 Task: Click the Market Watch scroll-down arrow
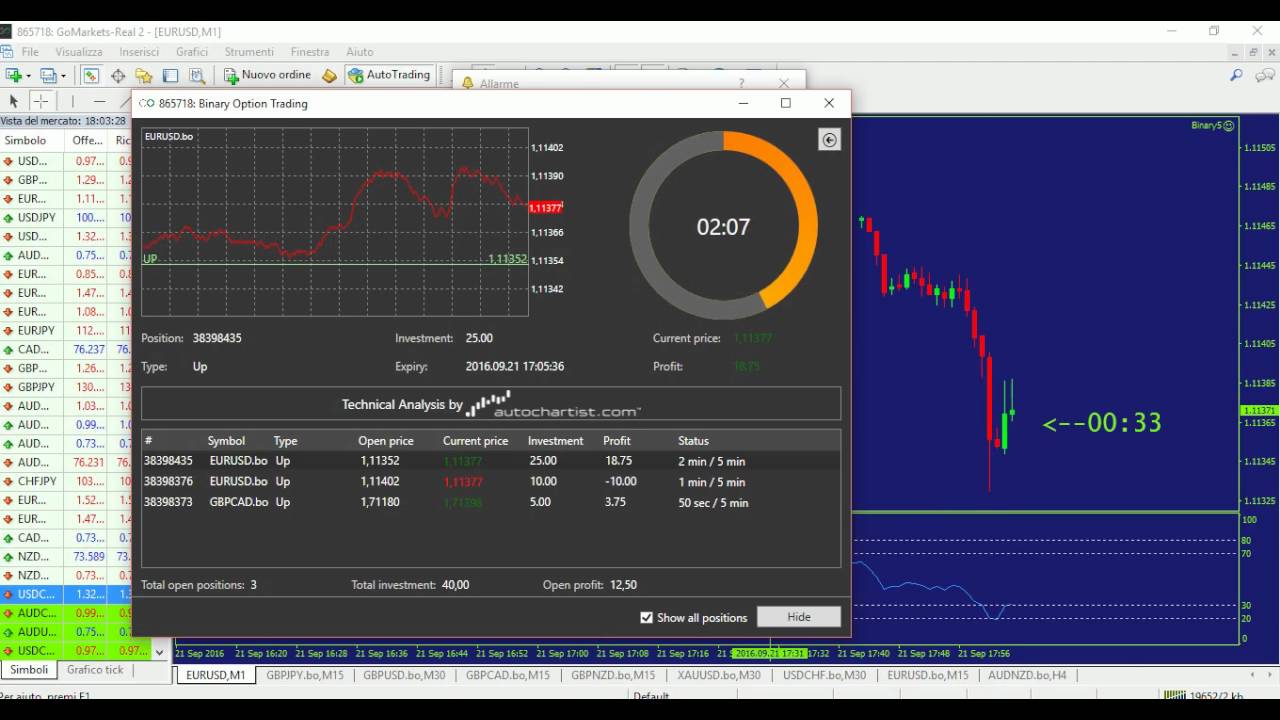(x=159, y=652)
